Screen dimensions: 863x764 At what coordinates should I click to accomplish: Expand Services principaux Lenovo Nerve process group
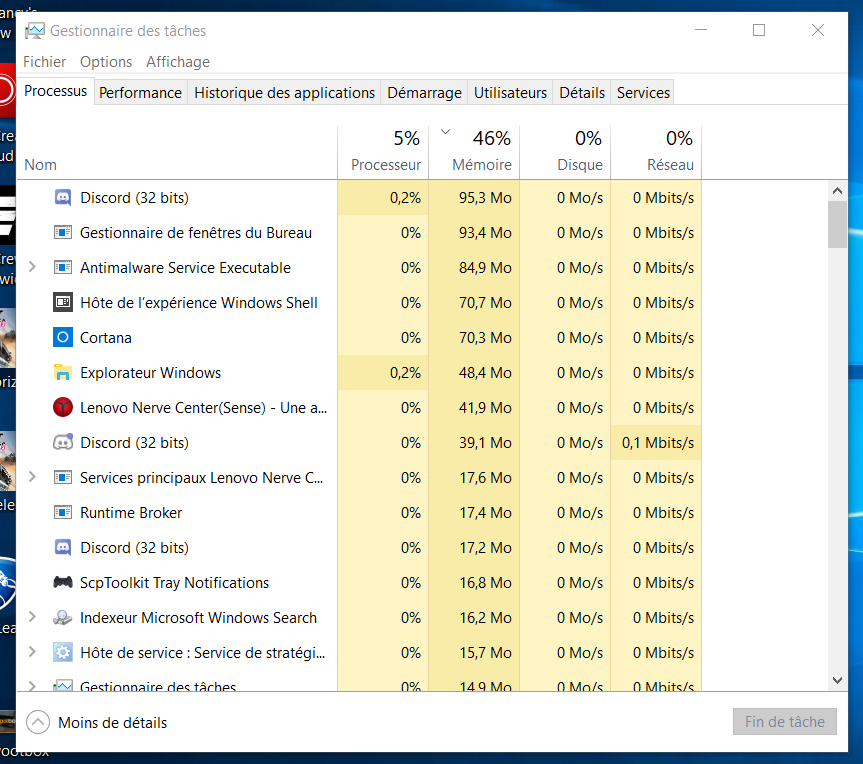pyautogui.click(x=32, y=477)
